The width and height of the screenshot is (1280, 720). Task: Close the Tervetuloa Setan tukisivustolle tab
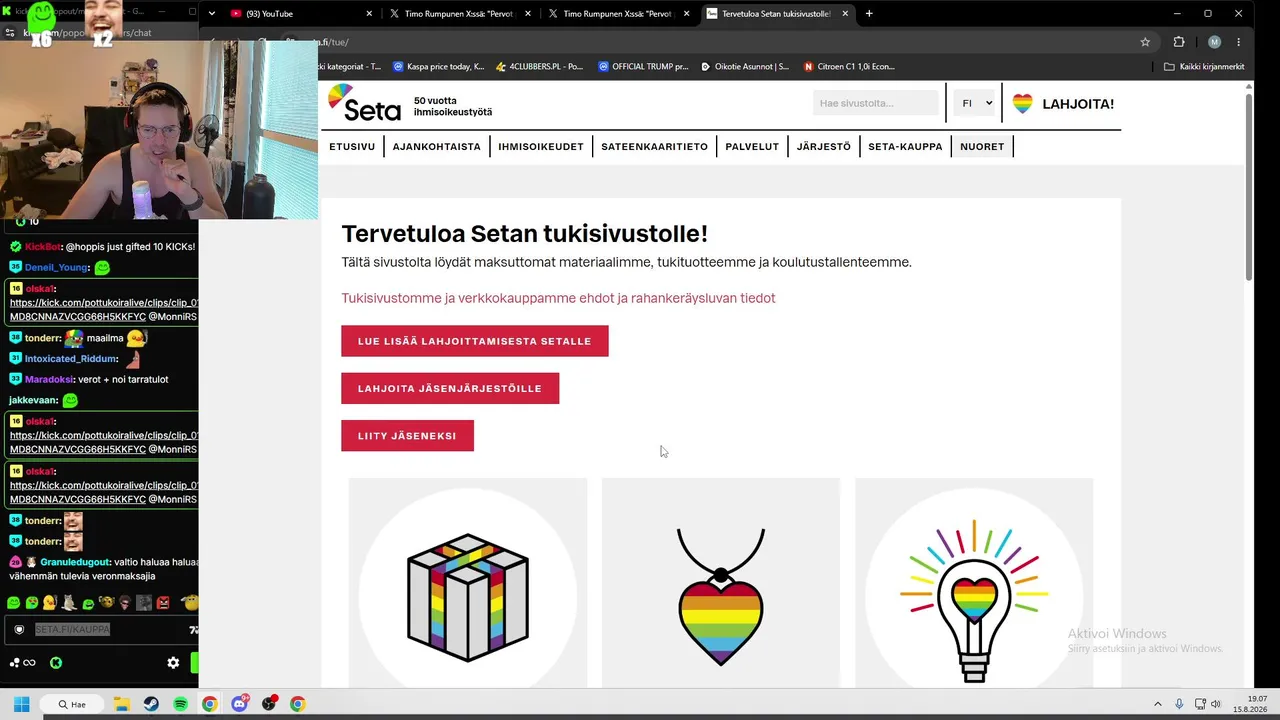pos(845,14)
